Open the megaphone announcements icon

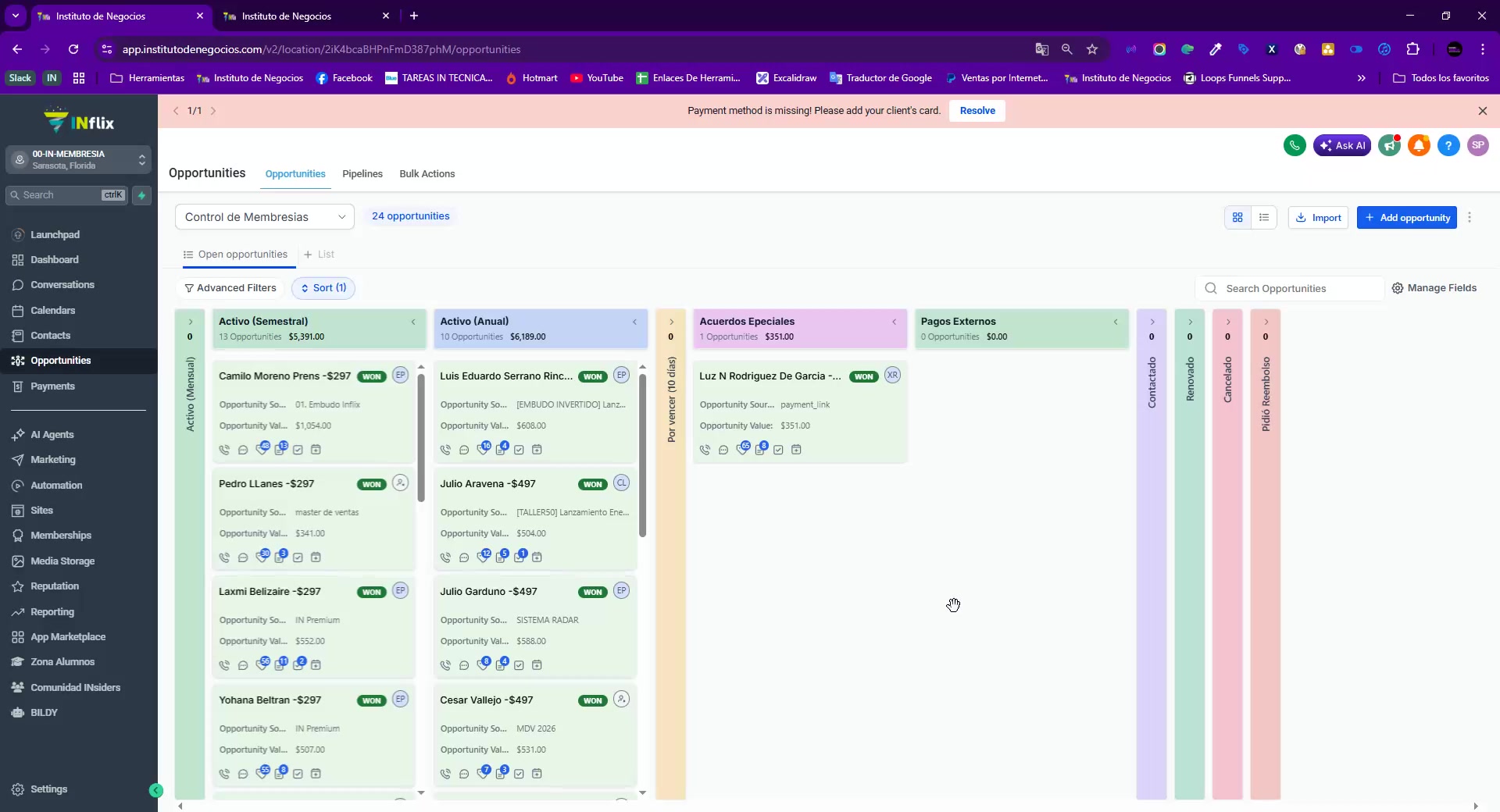1389,145
